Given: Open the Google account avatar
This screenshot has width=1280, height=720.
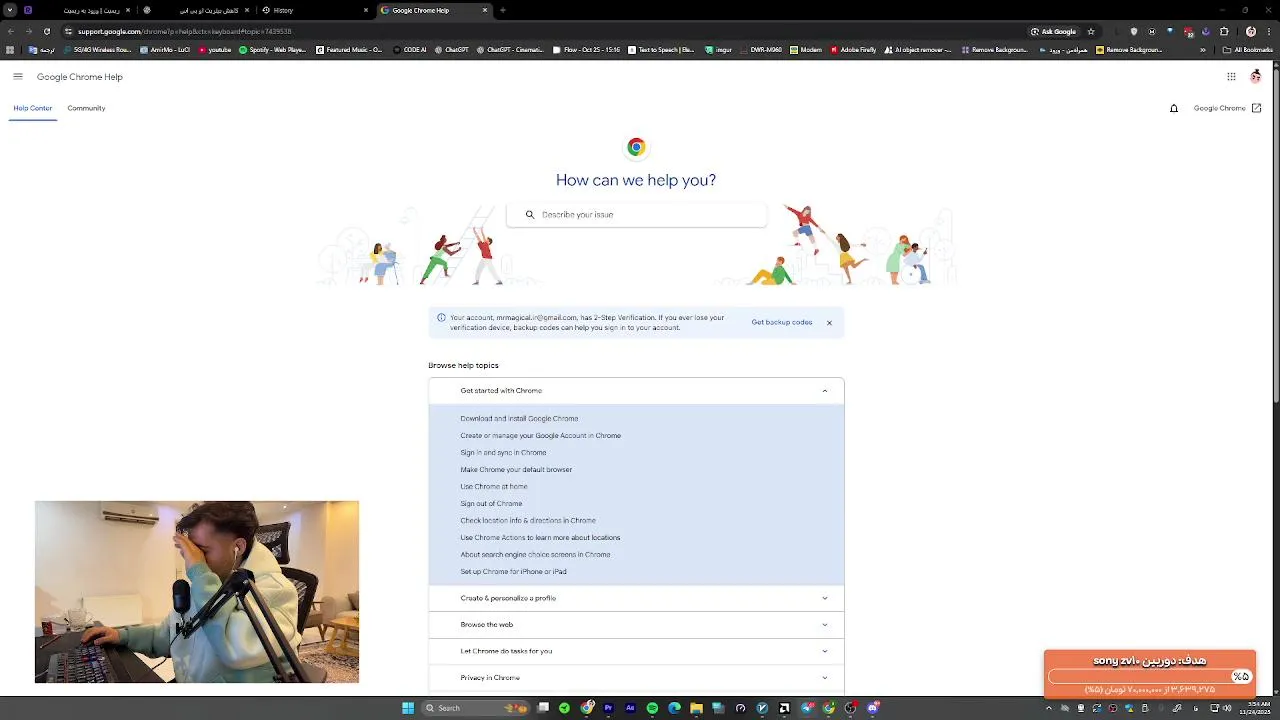Looking at the screenshot, I should pos(1255,77).
